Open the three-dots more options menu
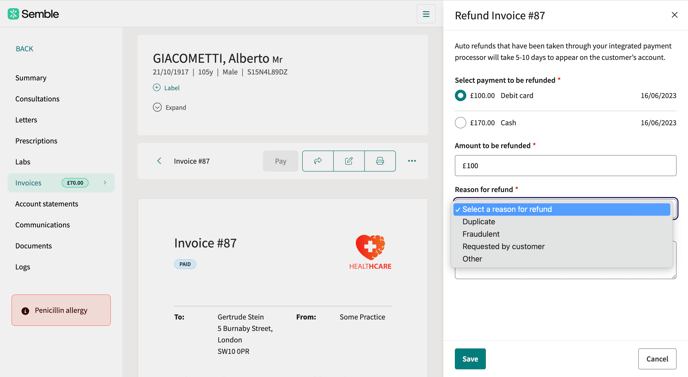Image resolution: width=688 pixels, height=377 pixels. click(x=412, y=161)
